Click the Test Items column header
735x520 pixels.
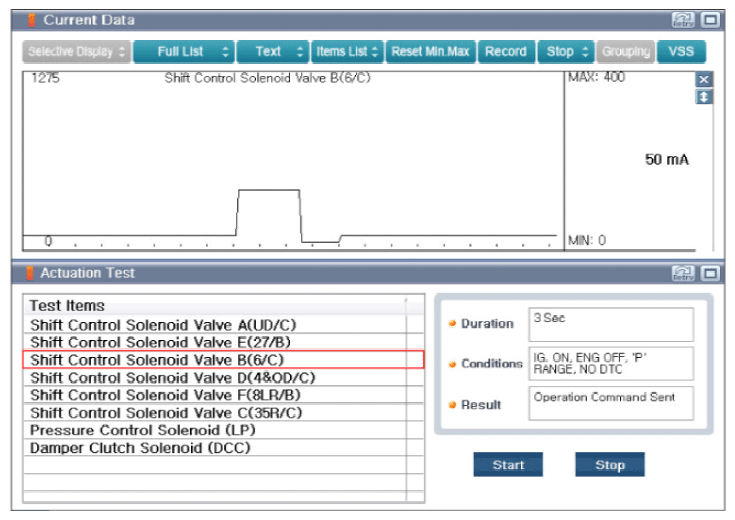pyautogui.click(x=215, y=305)
